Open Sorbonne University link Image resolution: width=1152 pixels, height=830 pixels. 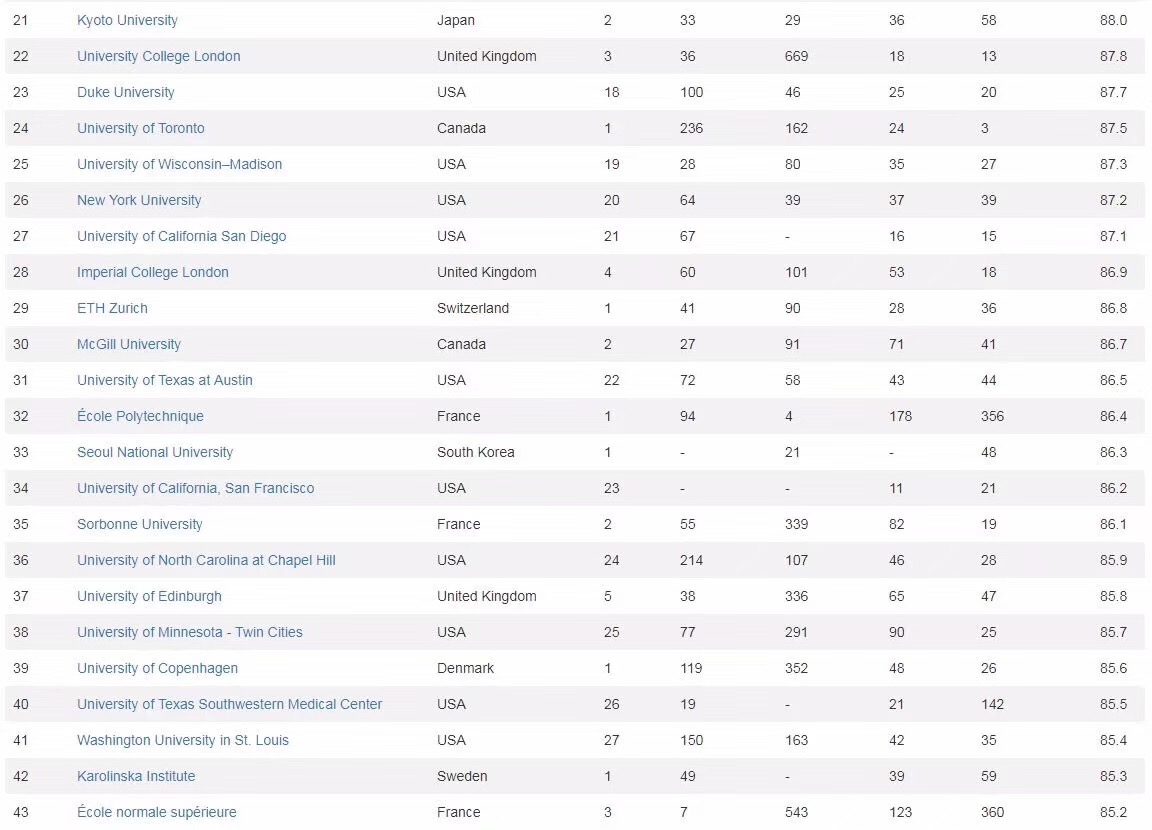coord(139,524)
